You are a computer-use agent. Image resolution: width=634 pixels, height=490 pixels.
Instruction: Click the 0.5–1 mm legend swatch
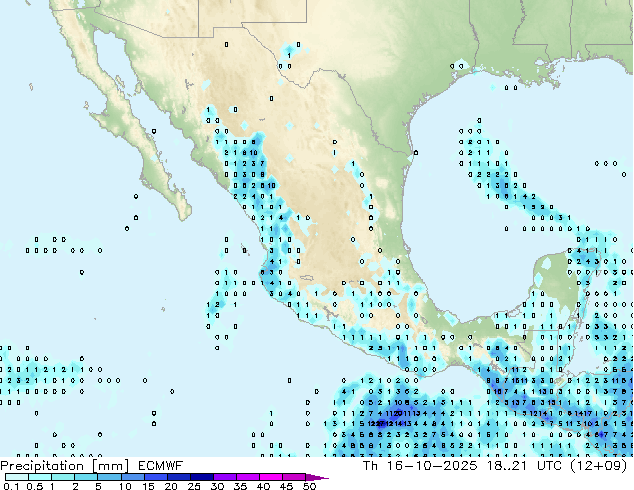point(40,477)
